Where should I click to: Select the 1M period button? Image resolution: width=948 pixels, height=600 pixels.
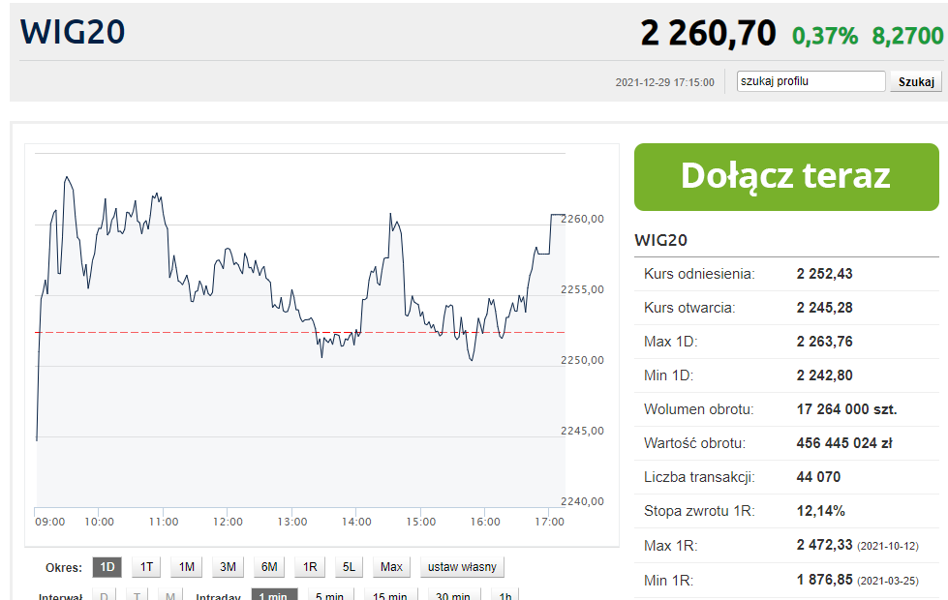click(187, 567)
